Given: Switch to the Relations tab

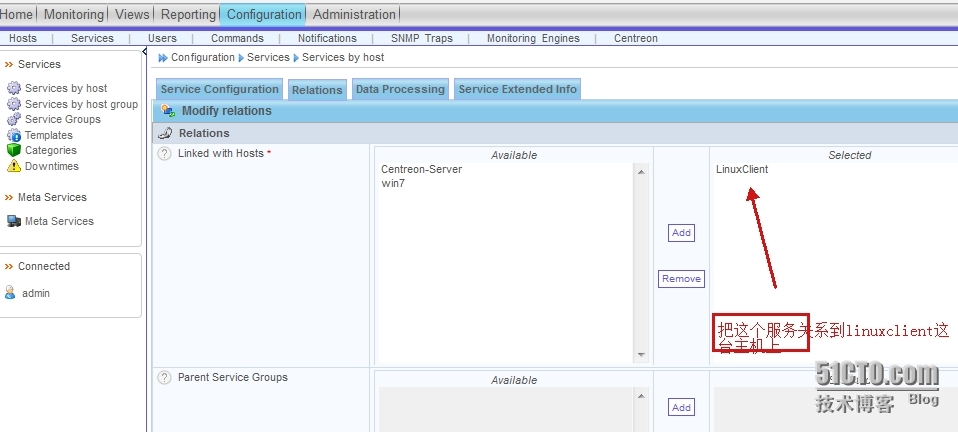Looking at the screenshot, I should (316, 90).
